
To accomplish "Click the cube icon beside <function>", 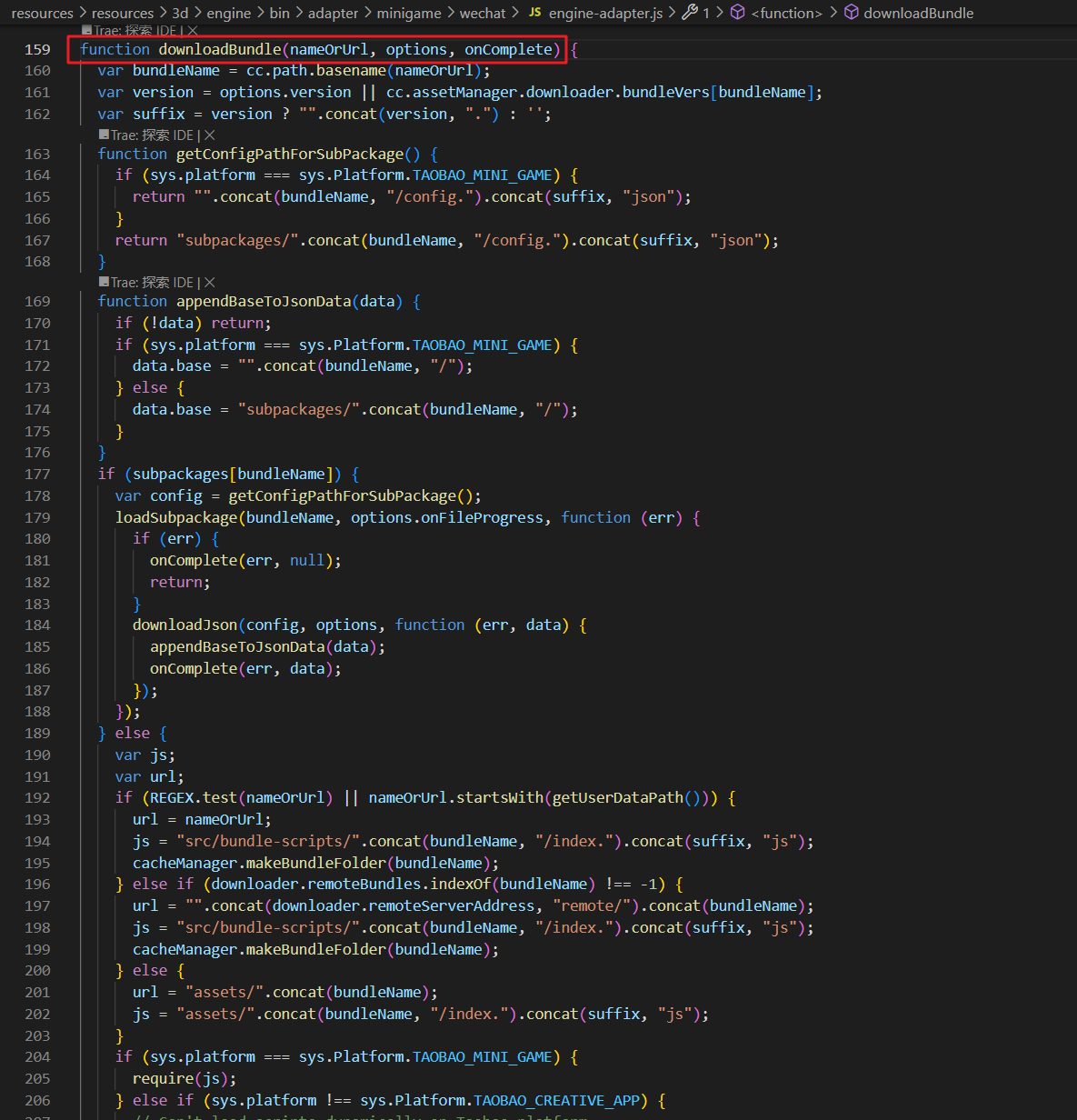I will tap(738, 13).
